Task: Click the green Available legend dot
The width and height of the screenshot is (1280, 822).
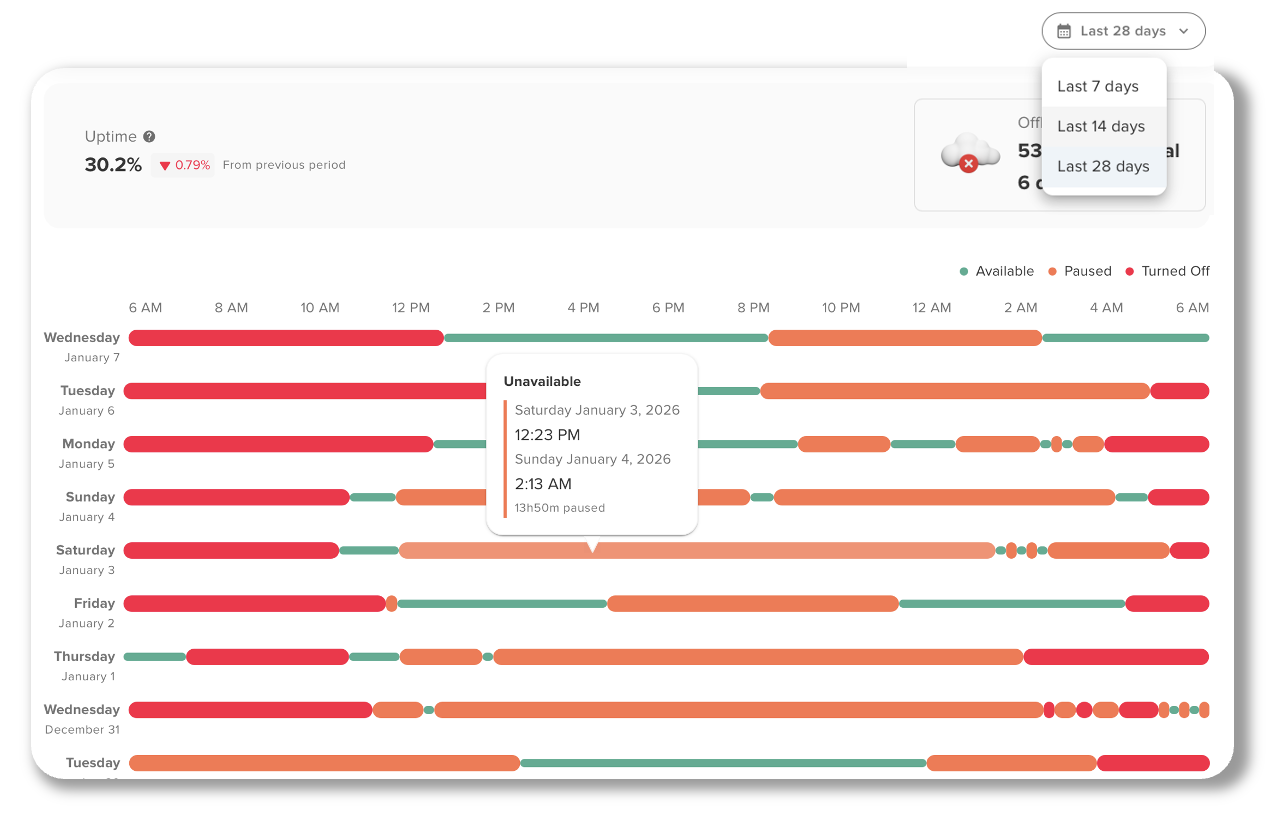Action: (x=964, y=272)
